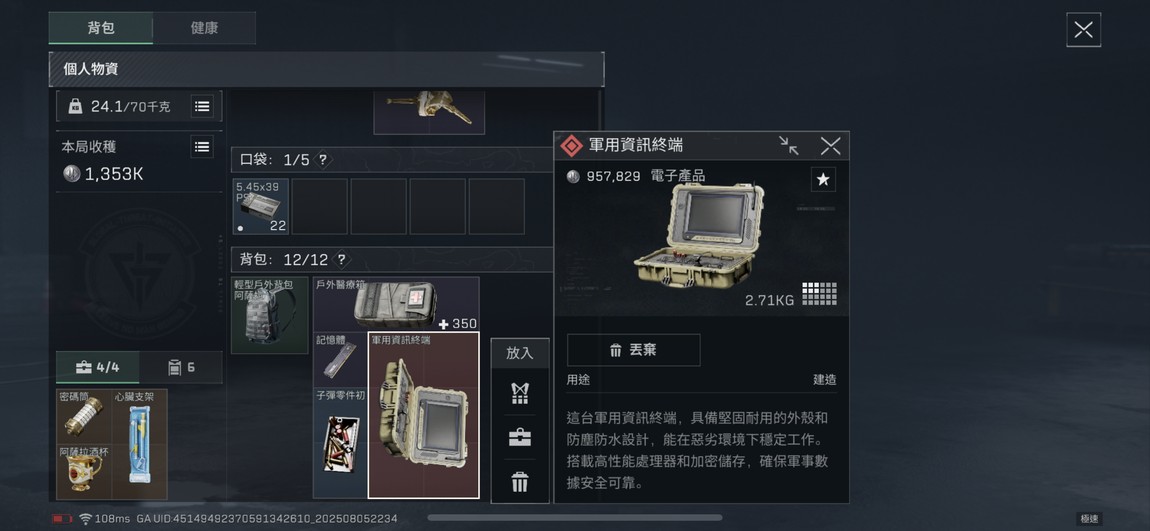Select the 記憶體 item in backpack

point(340,359)
